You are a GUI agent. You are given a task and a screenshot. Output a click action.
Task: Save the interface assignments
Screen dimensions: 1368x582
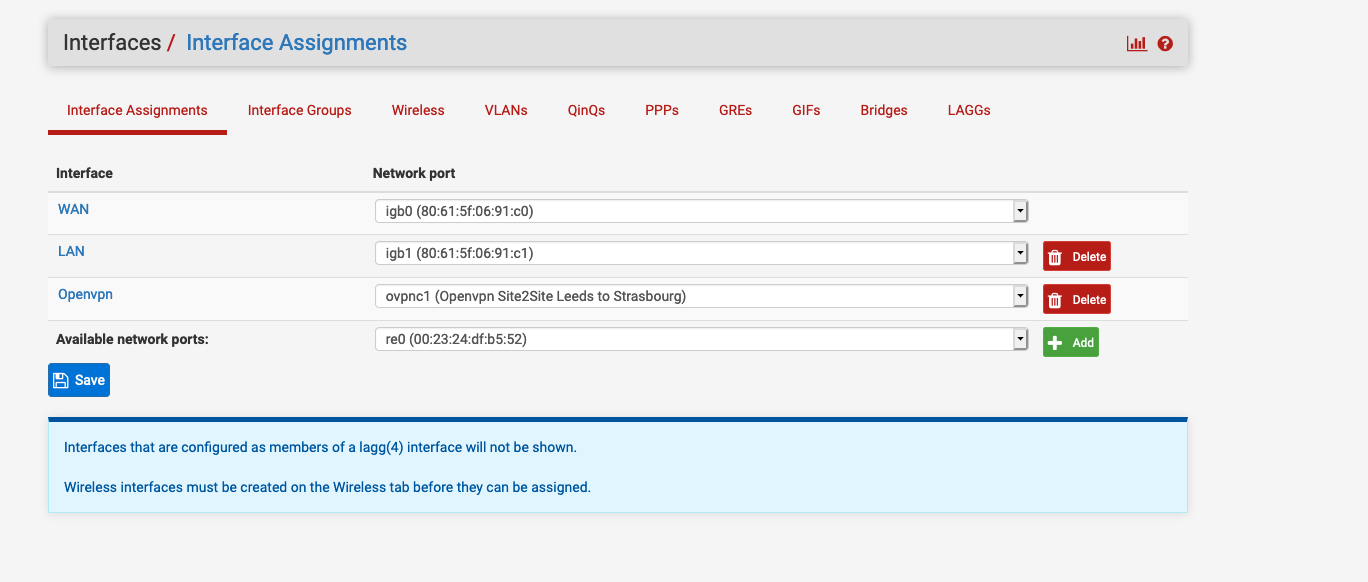point(79,380)
